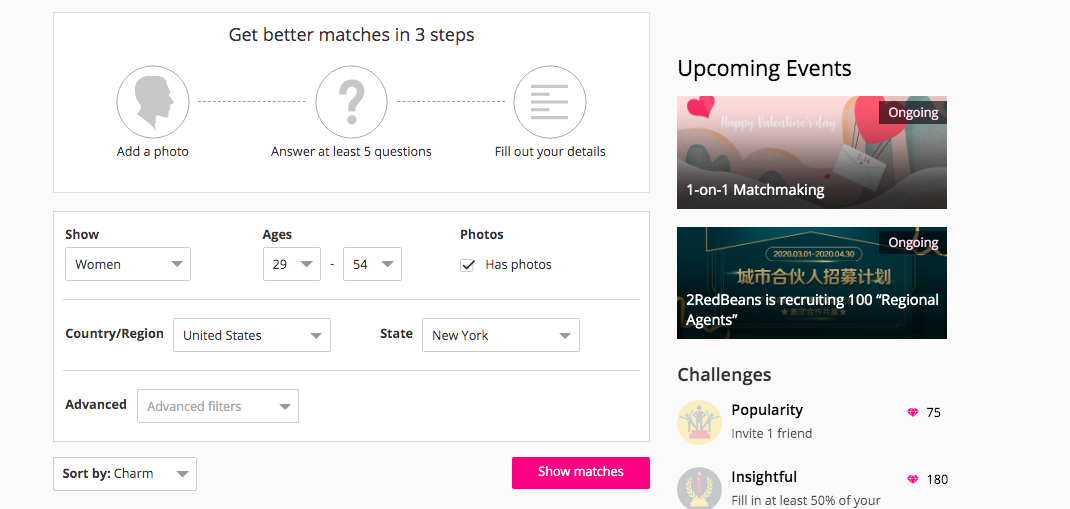Expand the Country/Region United States dropdown
The image size is (1070, 509).
point(252,335)
